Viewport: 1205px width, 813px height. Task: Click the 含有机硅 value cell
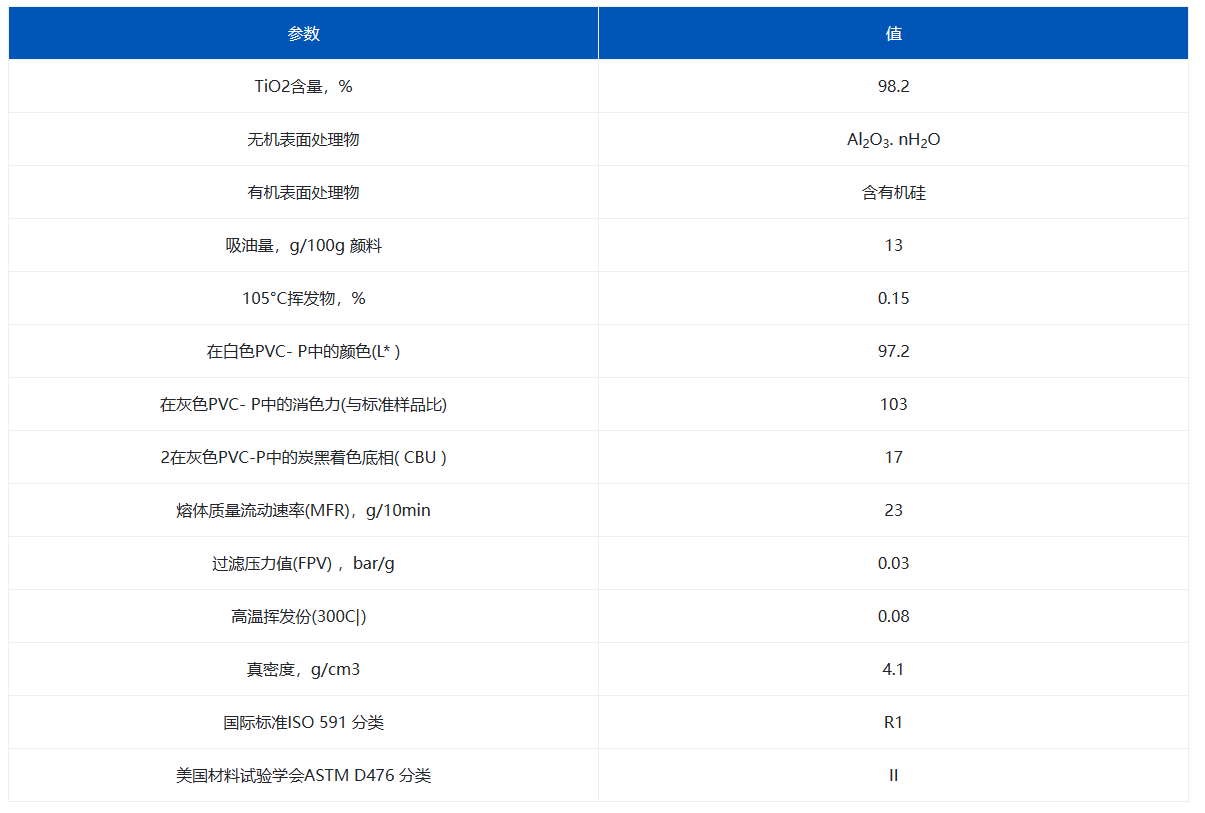pyautogui.click(x=893, y=193)
